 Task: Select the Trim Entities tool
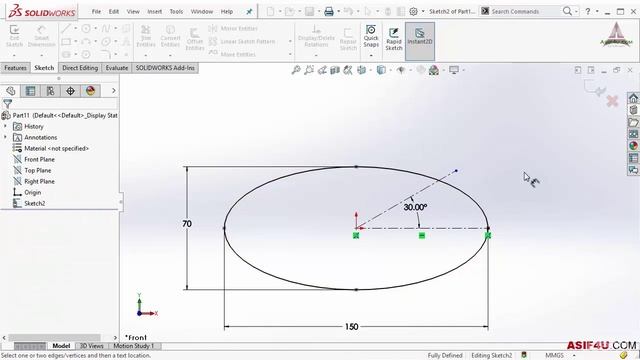(x=146, y=36)
